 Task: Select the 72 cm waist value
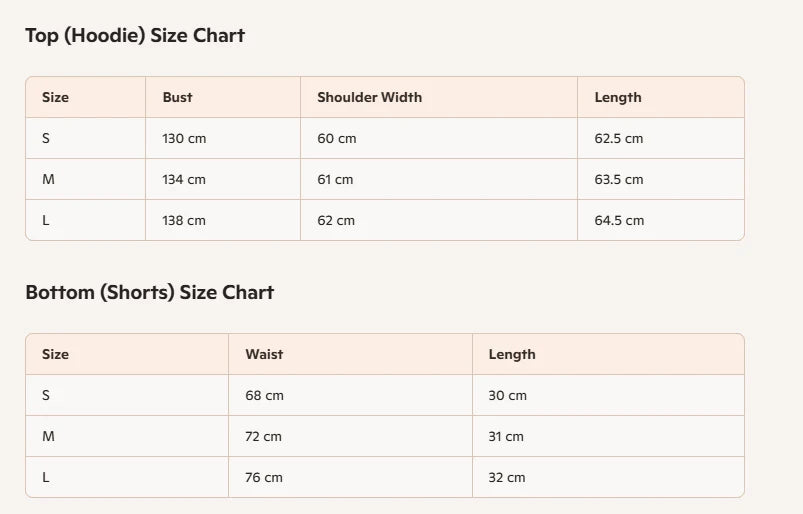(x=263, y=437)
